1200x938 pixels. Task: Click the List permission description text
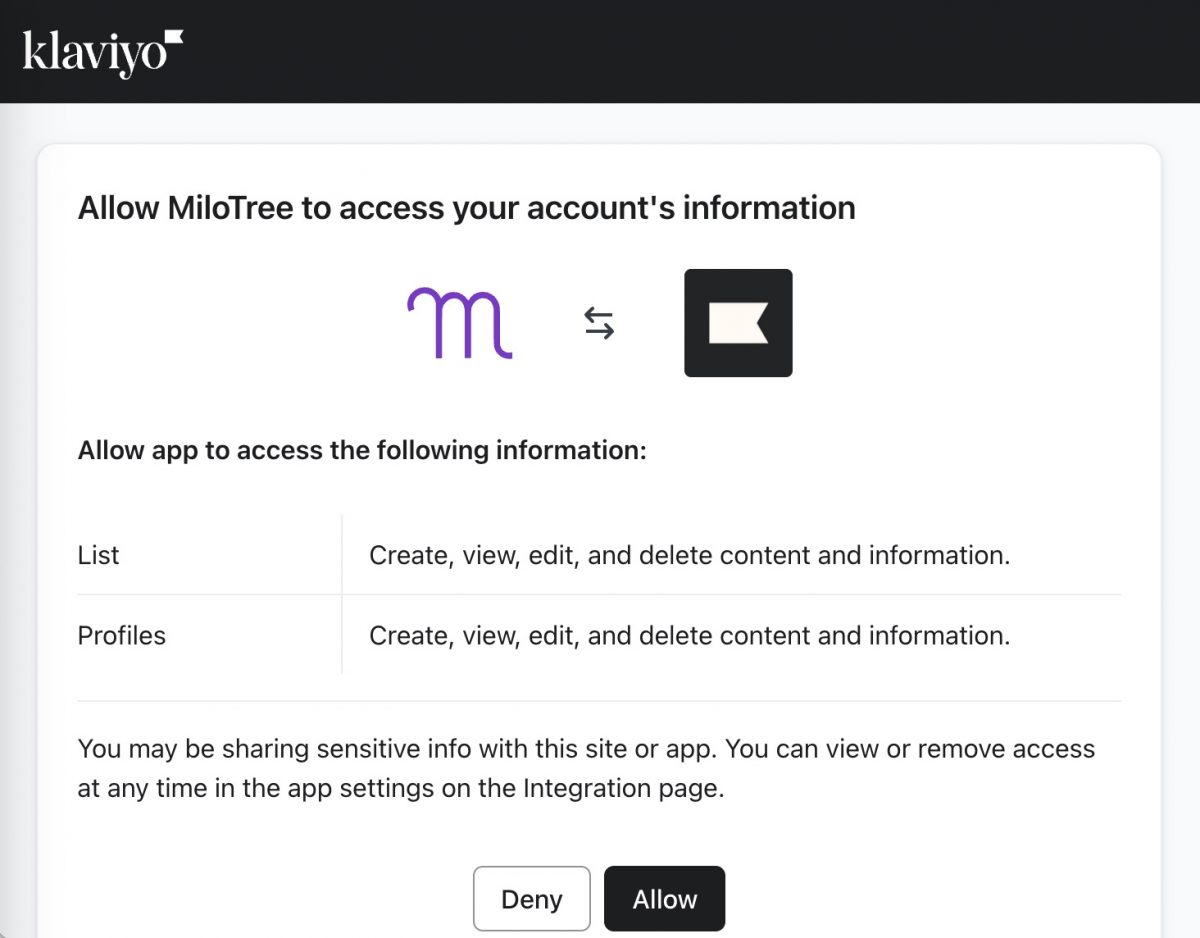[689, 555]
